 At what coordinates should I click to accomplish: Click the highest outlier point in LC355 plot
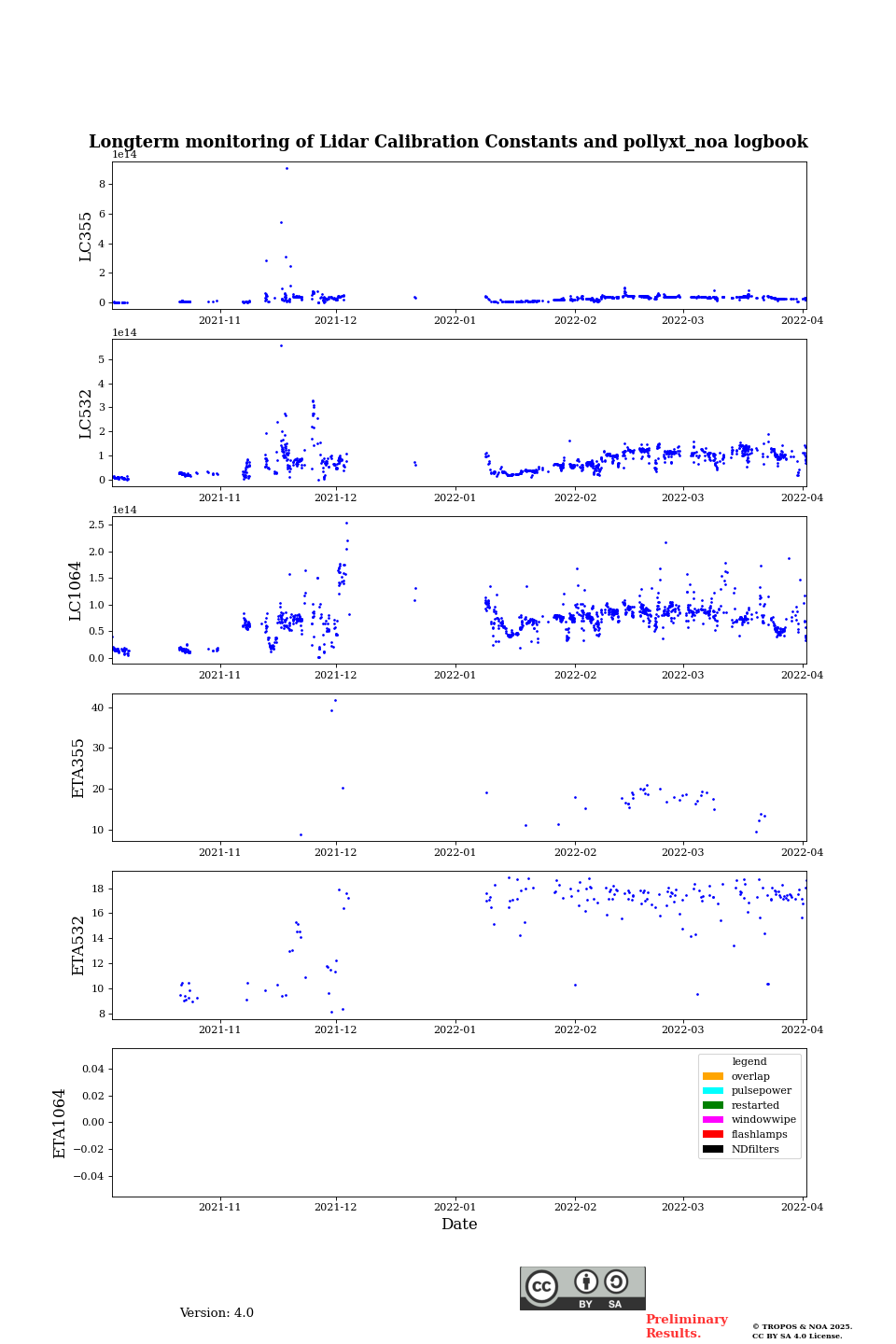point(287,168)
